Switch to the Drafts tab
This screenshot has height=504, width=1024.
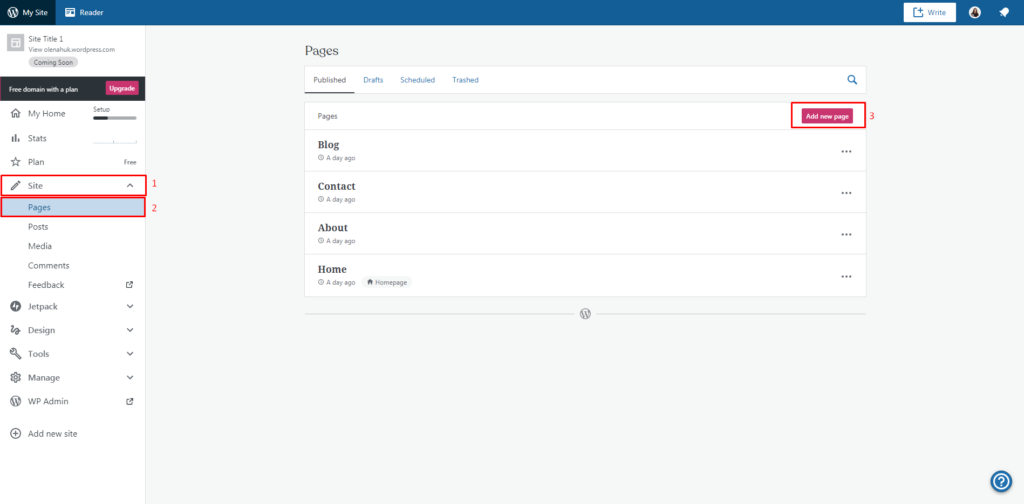pyautogui.click(x=373, y=80)
